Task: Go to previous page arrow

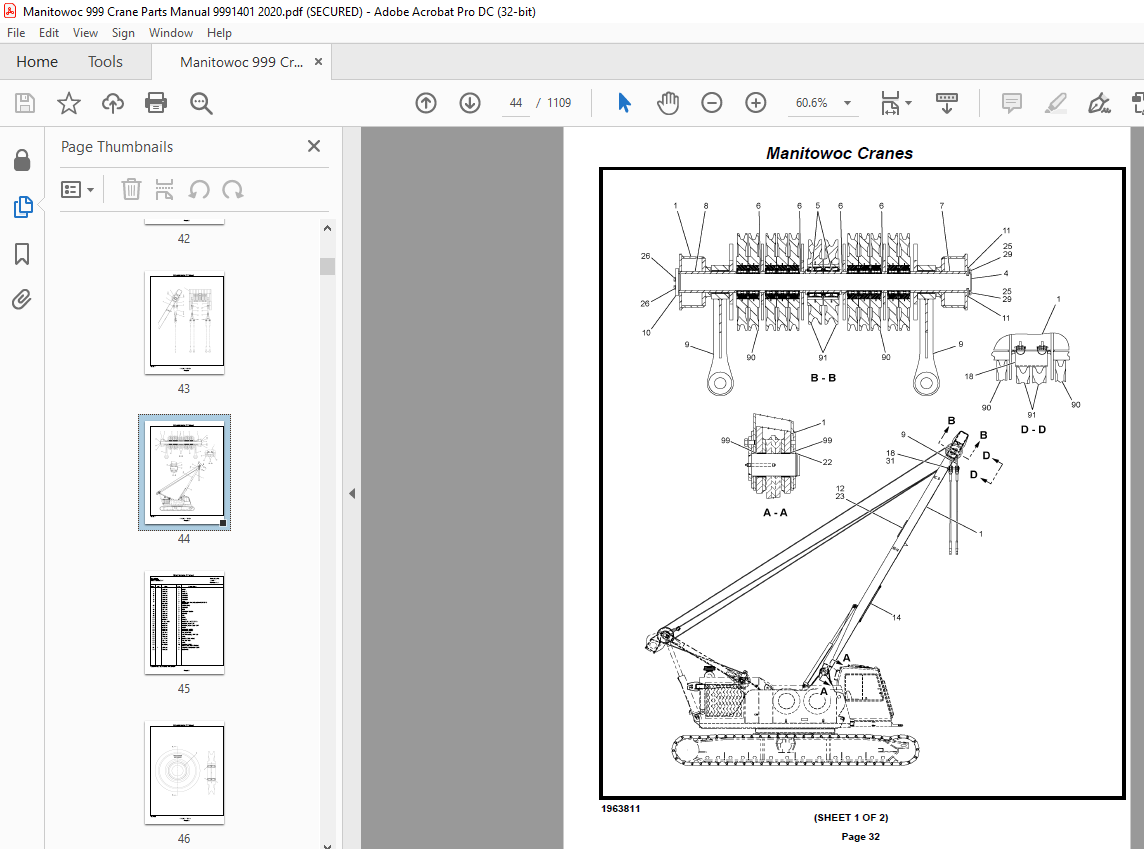Action: (x=426, y=103)
